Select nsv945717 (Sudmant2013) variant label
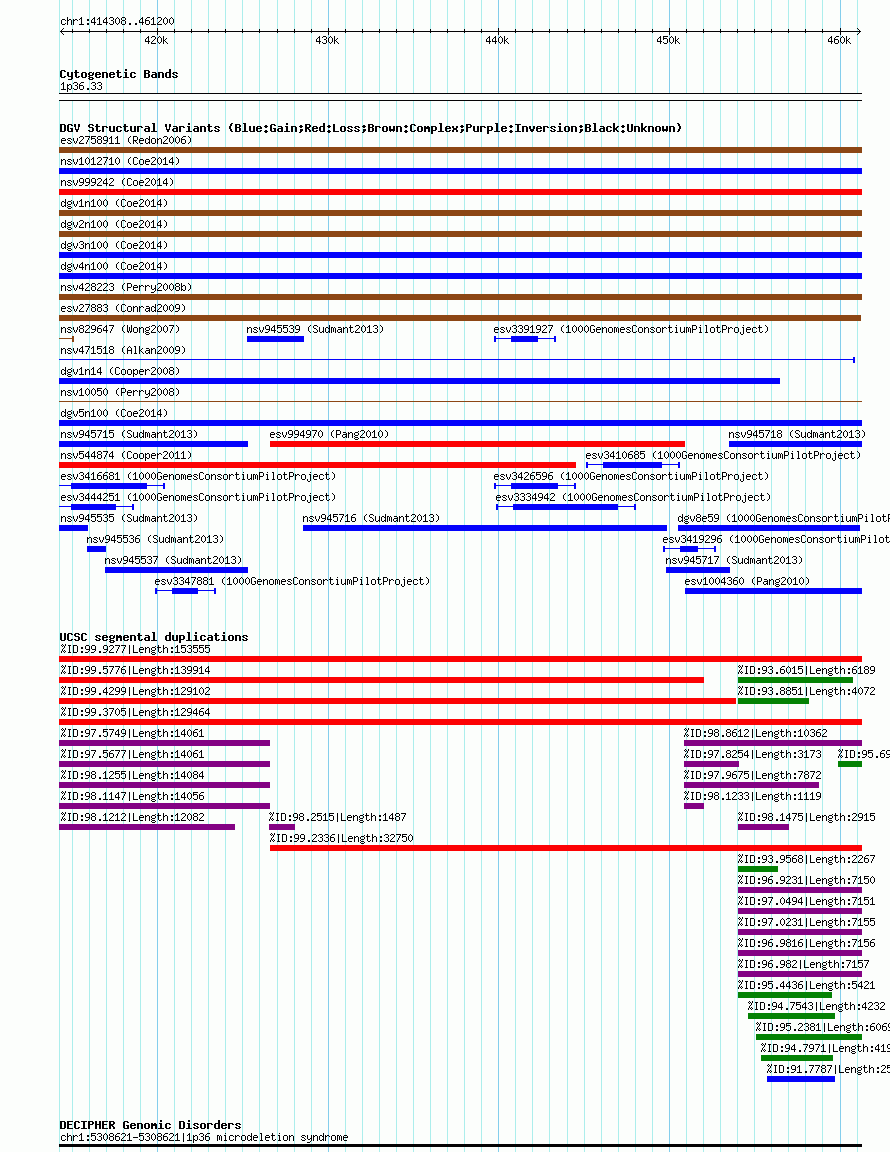The height and width of the screenshot is (1152, 890). click(x=734, y=561)
